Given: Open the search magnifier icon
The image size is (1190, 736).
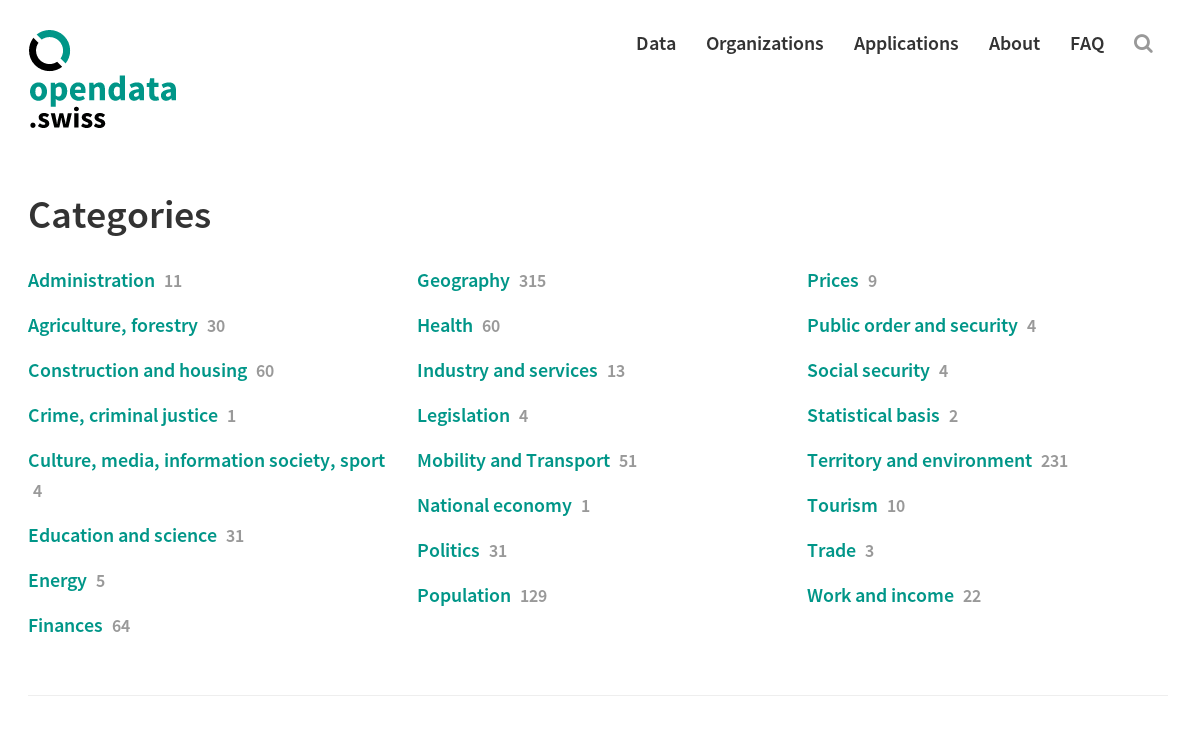Looking at the screenshot, I should tap(1143, 44).
